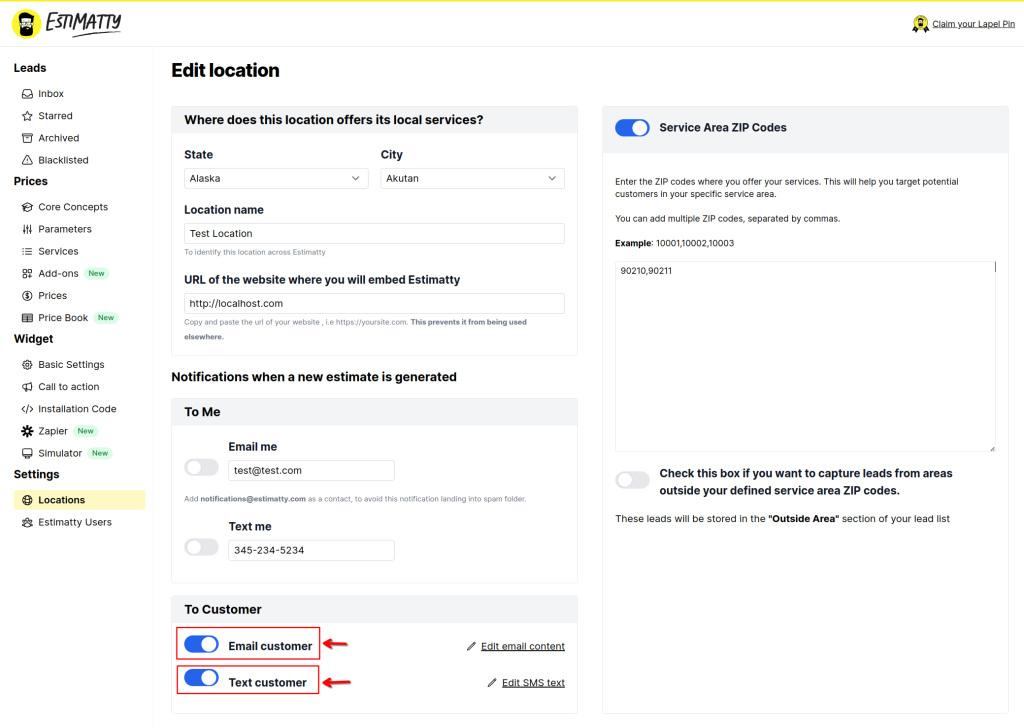Go to Core Concepts page
Screen dimensions: 1024x728
coord(73,208)
